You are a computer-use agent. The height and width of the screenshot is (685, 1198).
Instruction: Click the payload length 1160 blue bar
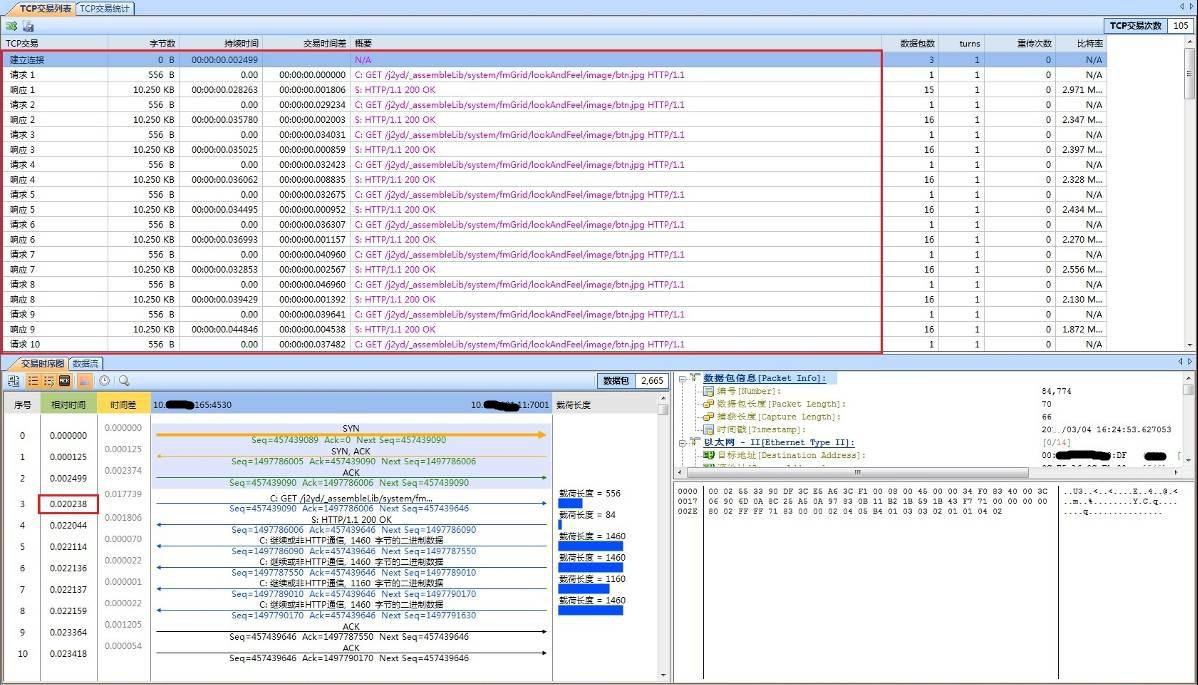point(584,589)
